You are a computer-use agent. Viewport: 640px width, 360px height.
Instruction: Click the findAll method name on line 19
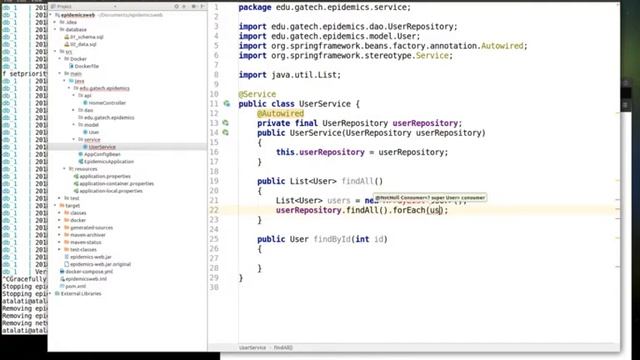click(x=358, y=181)
